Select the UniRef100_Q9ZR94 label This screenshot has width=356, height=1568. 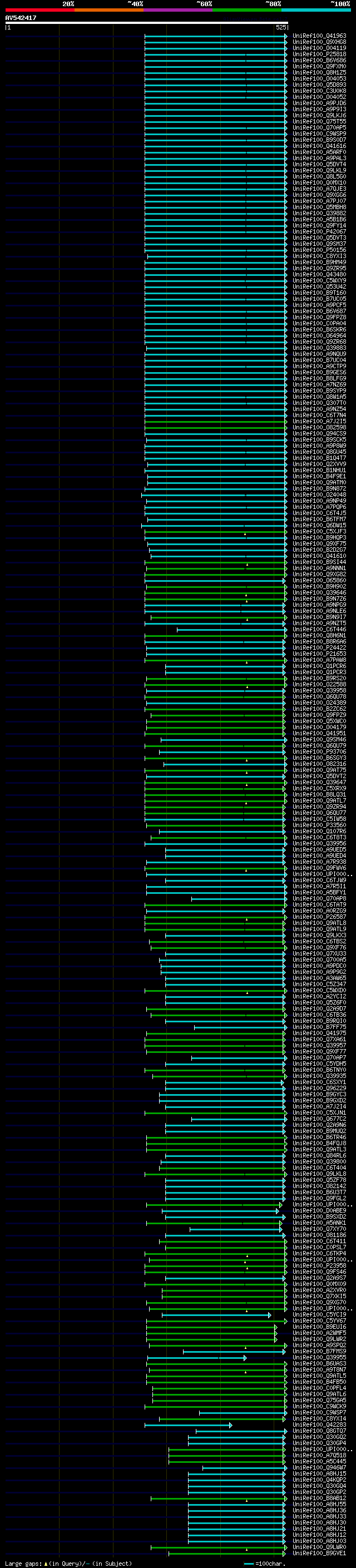point(319,807)
